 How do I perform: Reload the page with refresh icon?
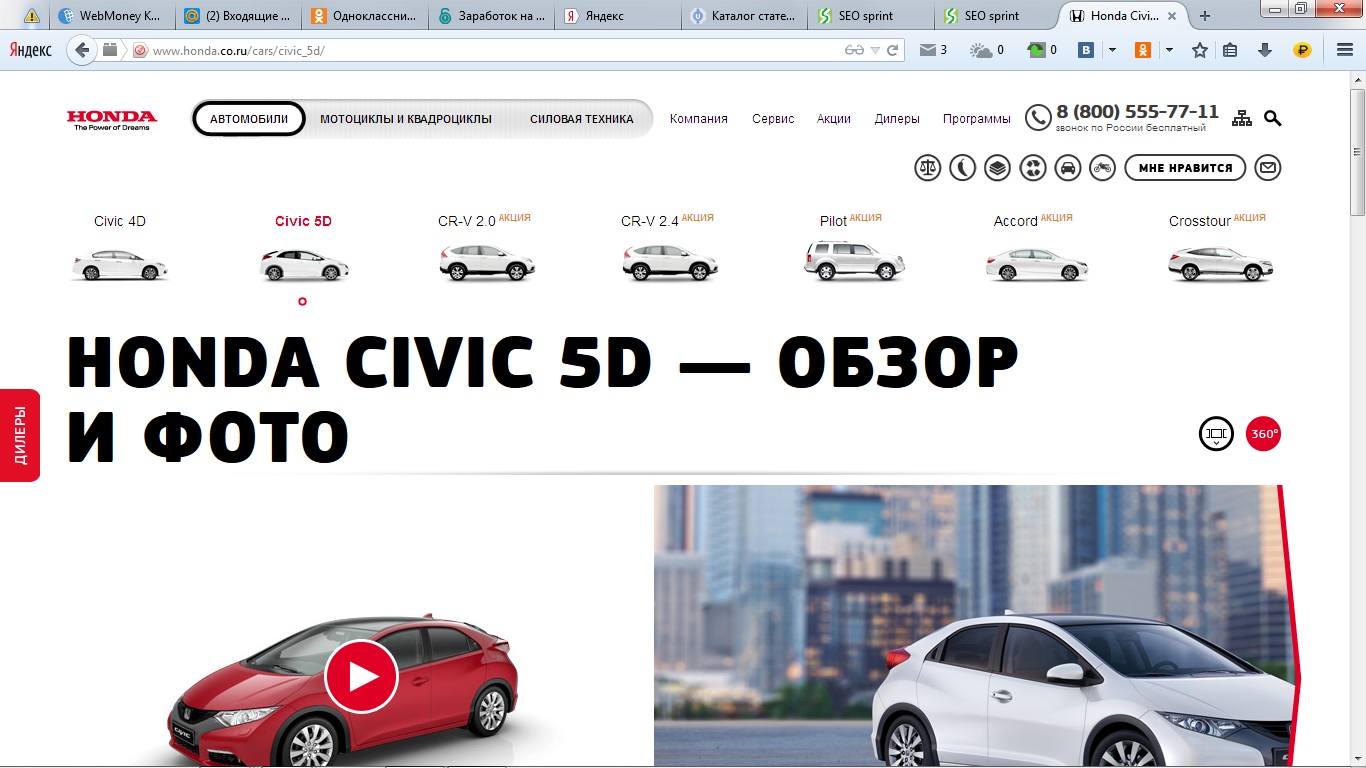(893, 50)
